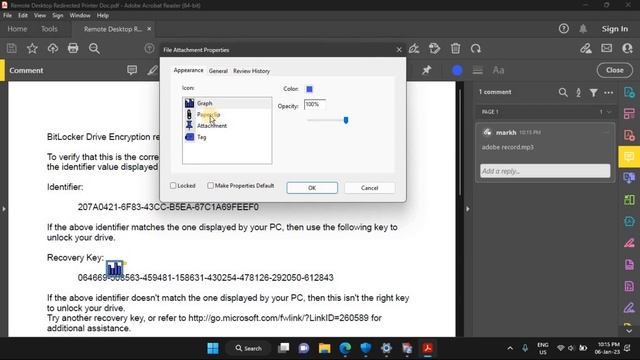Confirm dialog with OK button

pyautogui.click(x=312, y=188)
